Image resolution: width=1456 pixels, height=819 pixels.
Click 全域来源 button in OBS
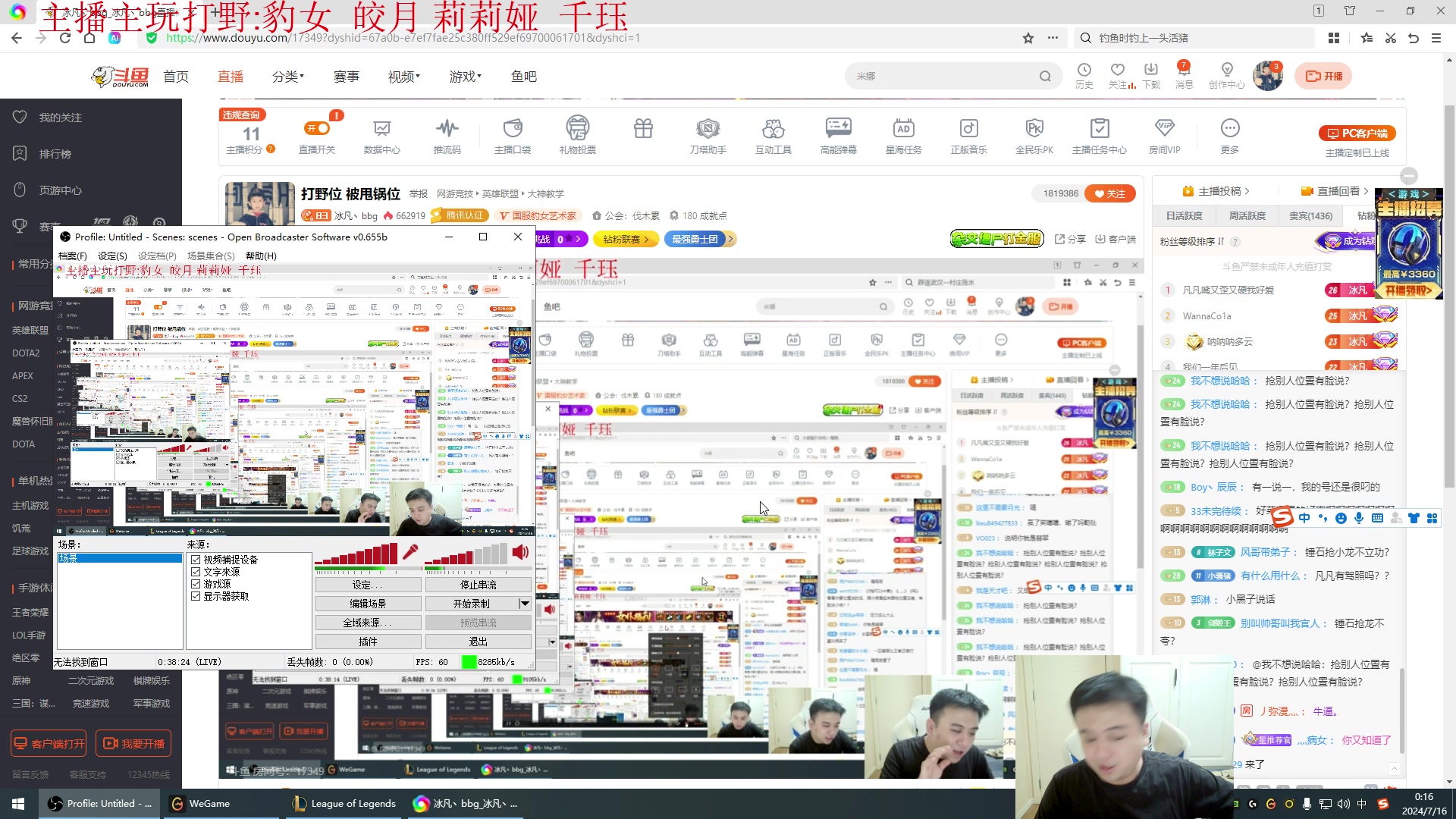368,623
